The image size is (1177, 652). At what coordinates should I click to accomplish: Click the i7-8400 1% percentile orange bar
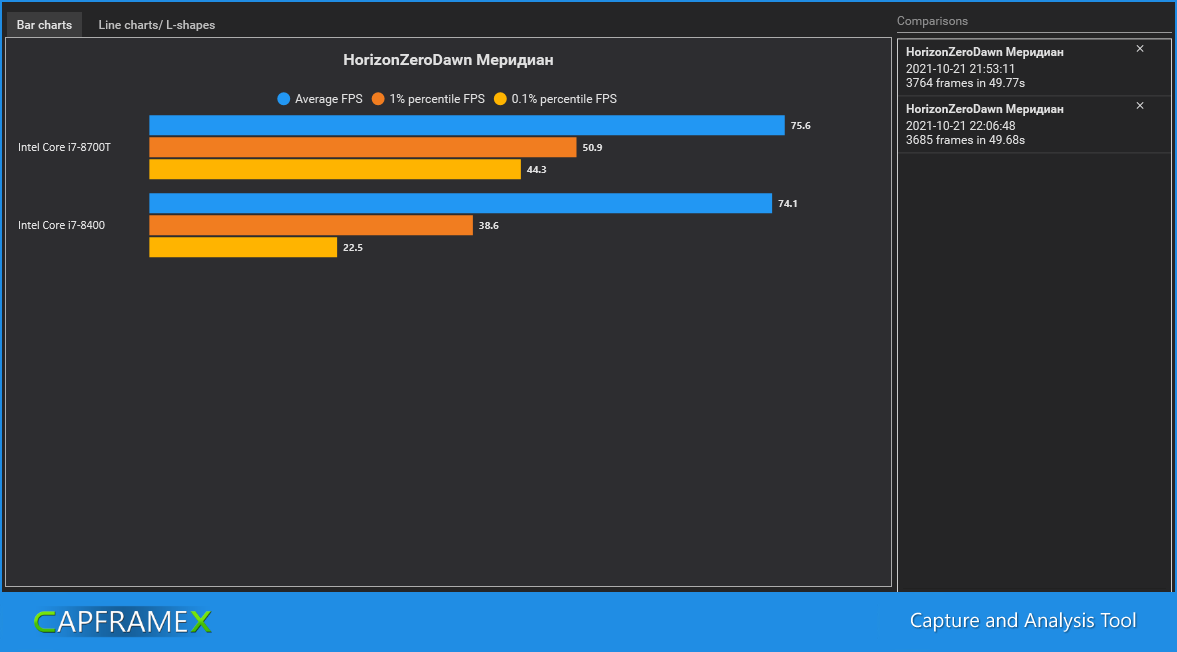pyautogui.click(x=311, y=225)
